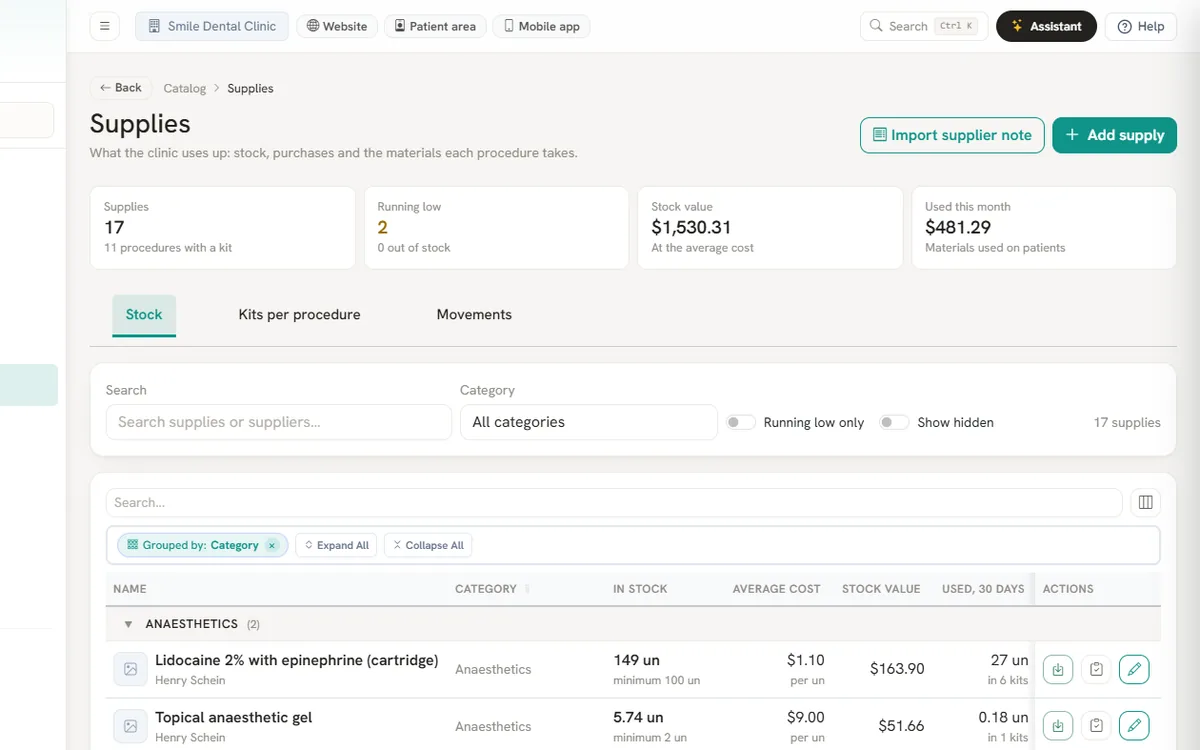Launch the Assistant
The width and height of the screenshot is (1200, 750).
(1046, 26)
